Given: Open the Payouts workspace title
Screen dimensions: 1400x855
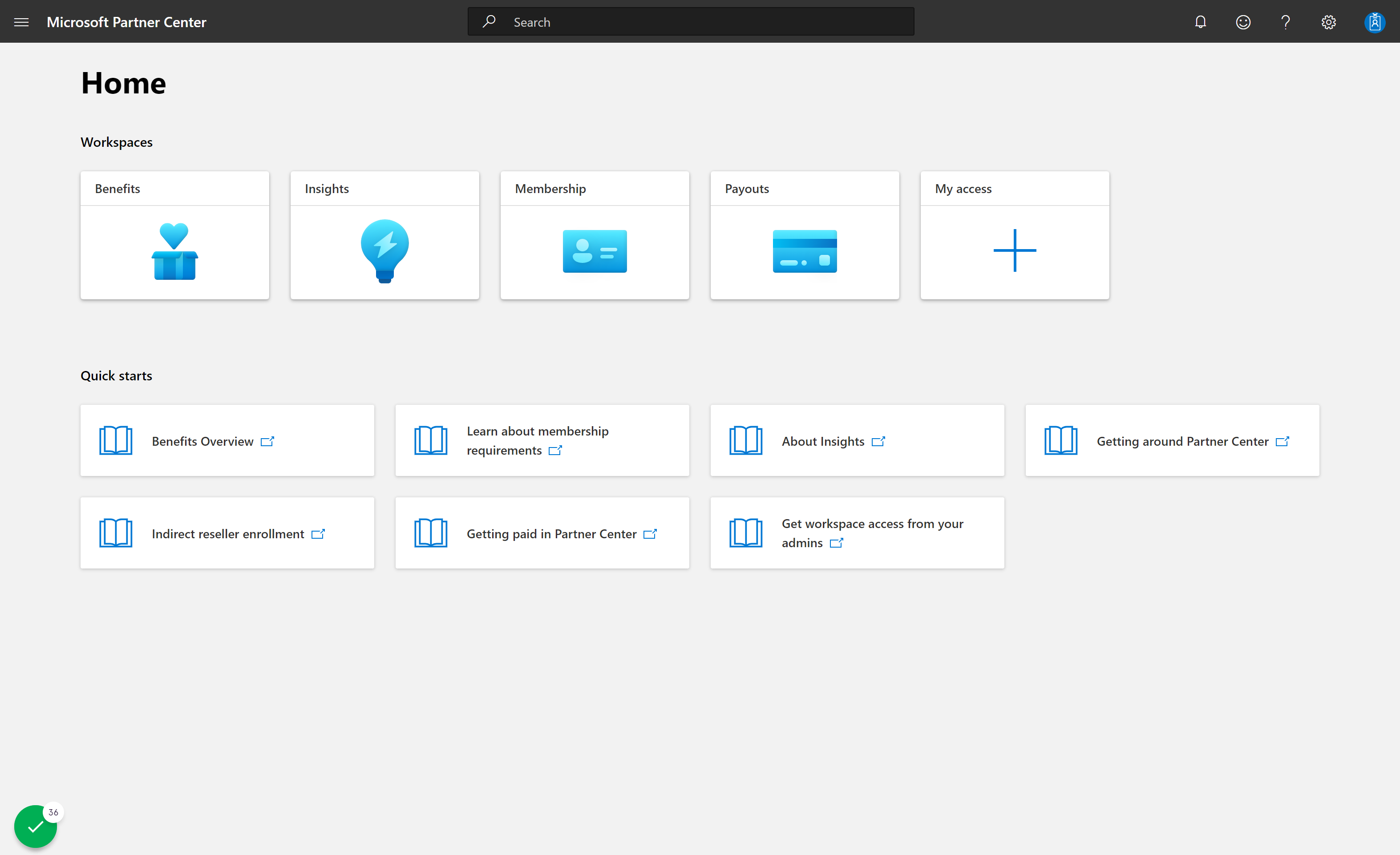Looking at the screenshot, I should 747,189.
